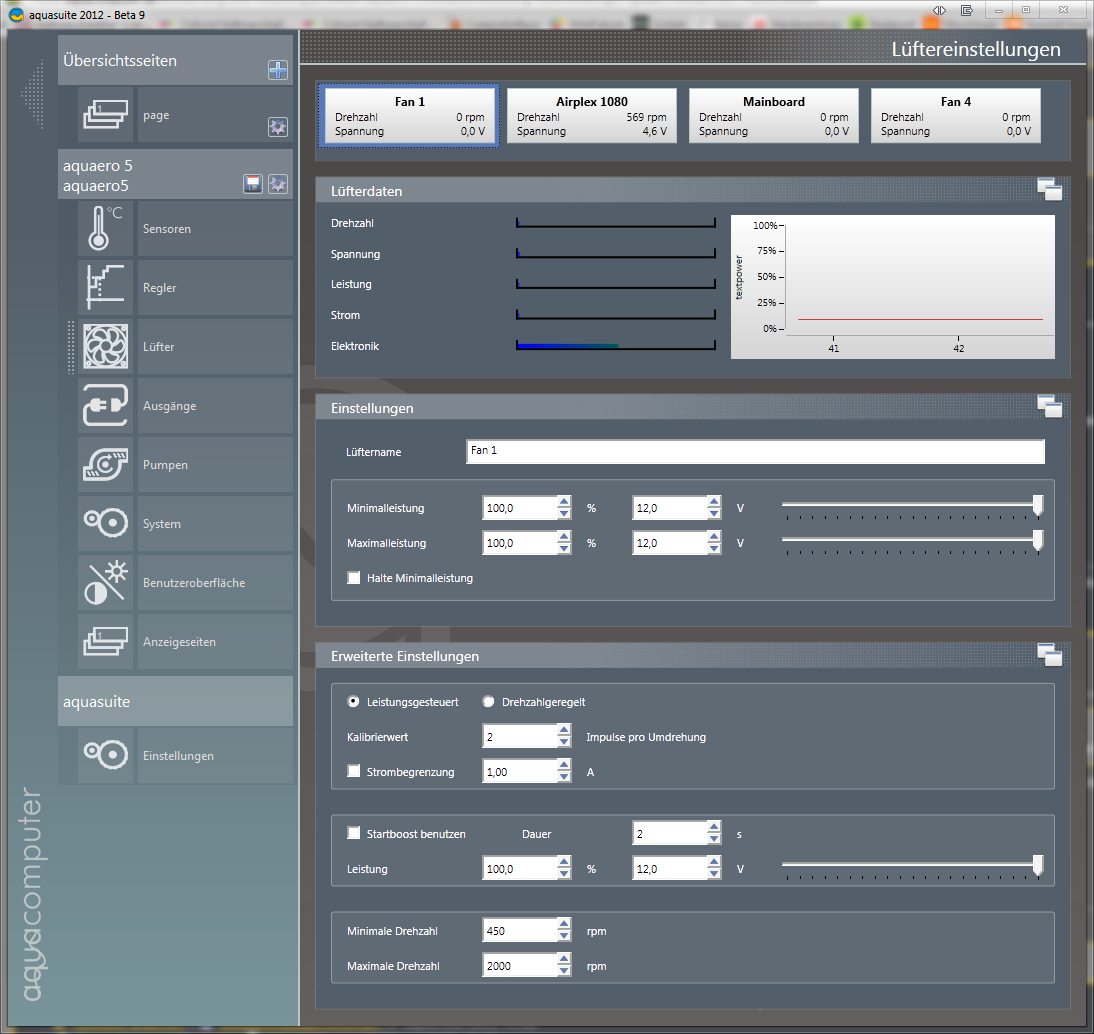Collapse the Einstellungen panel
This screenshot has height=1034, width=1094.
[1049, 406]
